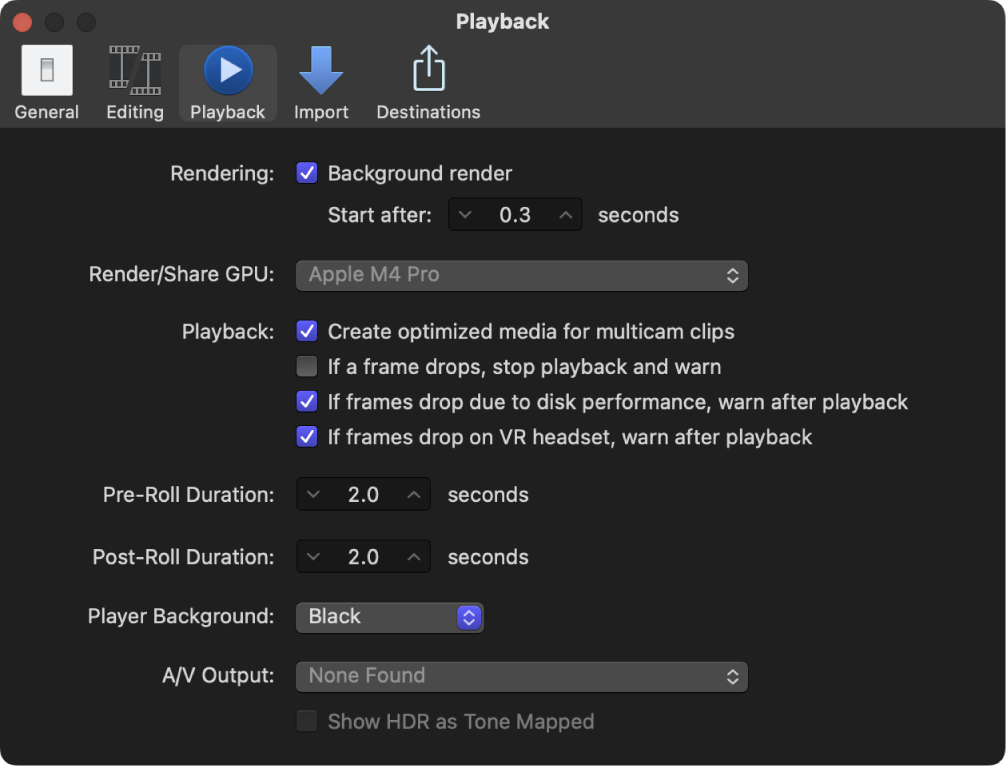Toggle Create optimized media for multicam clips

306,331
